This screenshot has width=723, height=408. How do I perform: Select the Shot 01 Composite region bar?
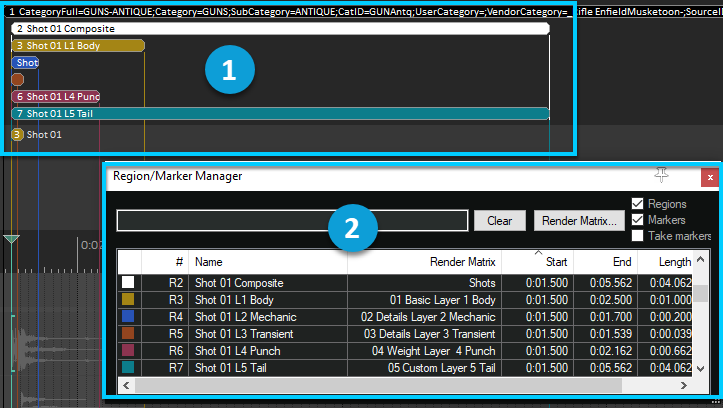(280, 29)
